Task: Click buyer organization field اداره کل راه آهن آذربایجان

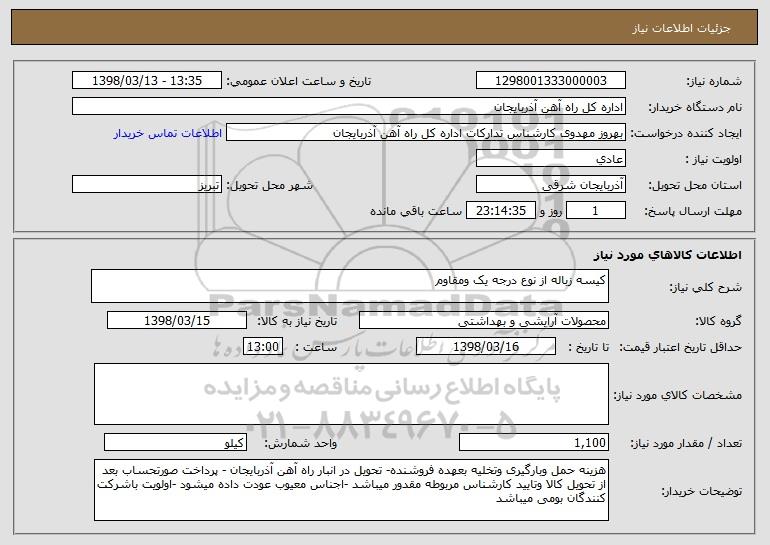Action: point(349,107)
